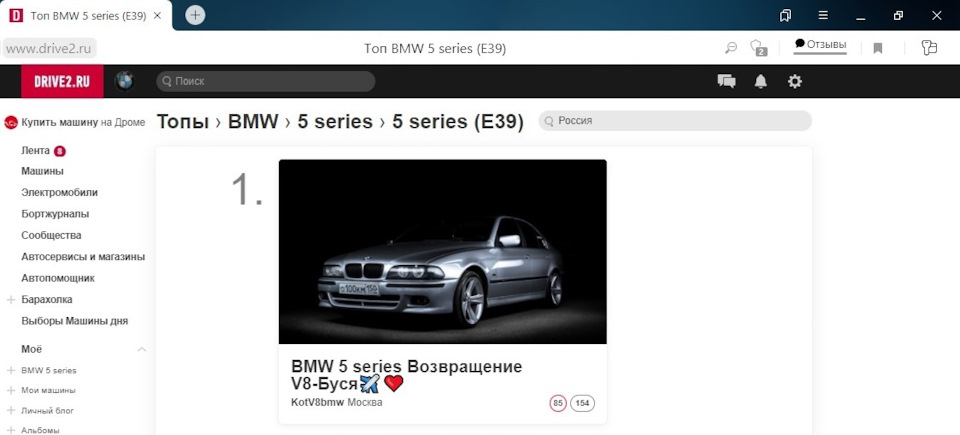The image size is (960, 435).
Task: Click the BMW logo in the header
Action: (x=125, y=81)
